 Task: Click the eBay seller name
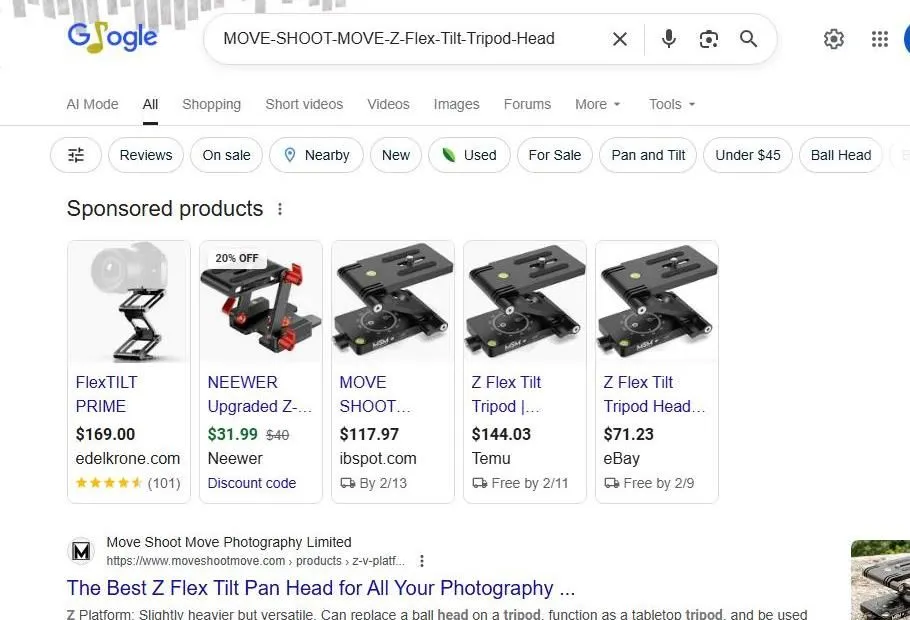[x=622, y=459]
